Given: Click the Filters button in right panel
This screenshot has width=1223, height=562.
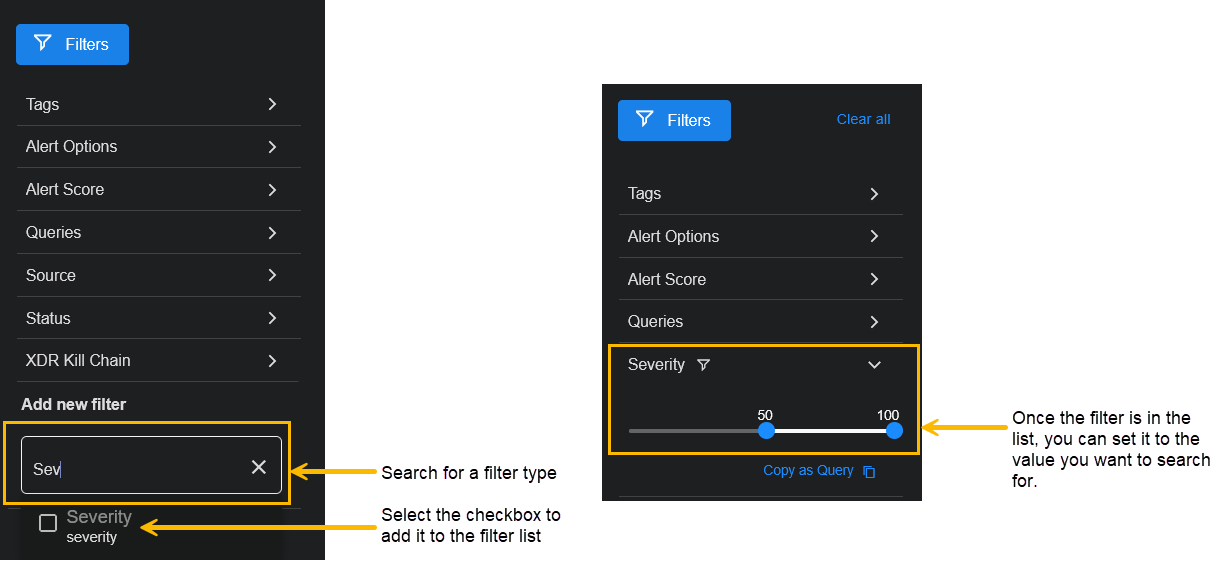Looking at the screenshot, I should coord(674,120).
